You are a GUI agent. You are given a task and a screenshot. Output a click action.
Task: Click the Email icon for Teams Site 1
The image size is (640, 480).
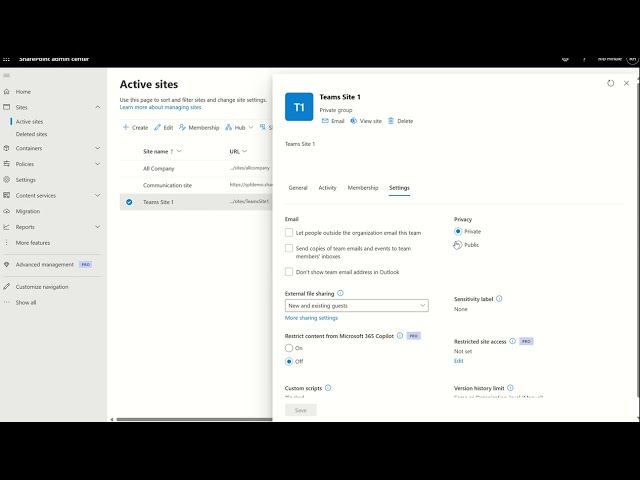[325, 121]
